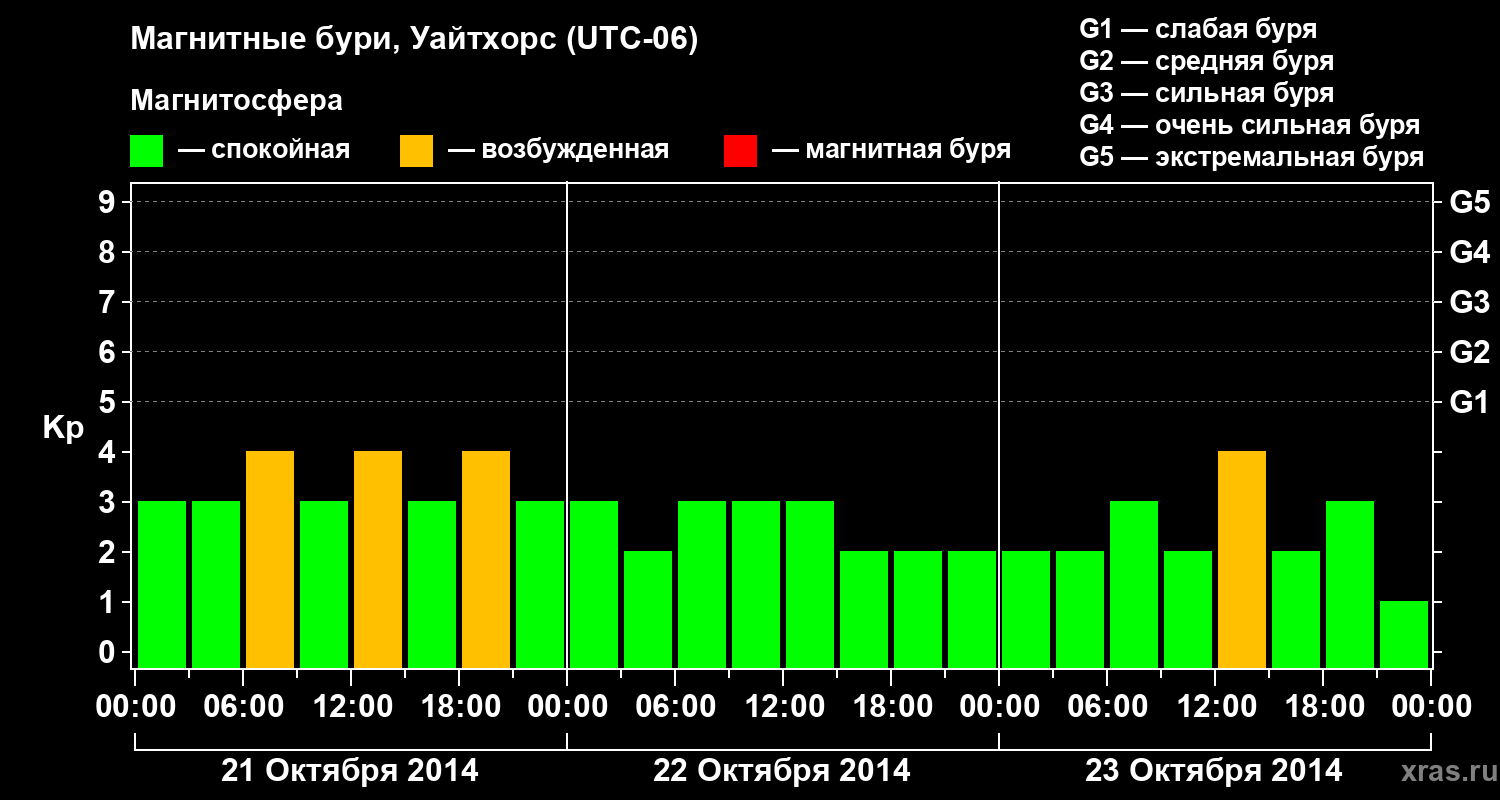Viewport: 1500px width, 800px height.
Task: Click the 'G5' right-axis label
Action: coord(1469,202)
